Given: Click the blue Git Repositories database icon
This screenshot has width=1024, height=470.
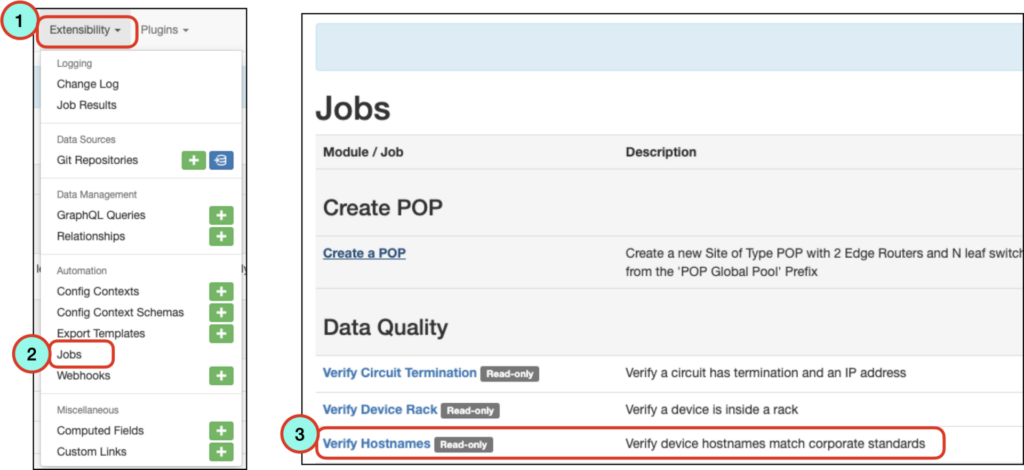Looking at the screenshot, I should 221,160.
